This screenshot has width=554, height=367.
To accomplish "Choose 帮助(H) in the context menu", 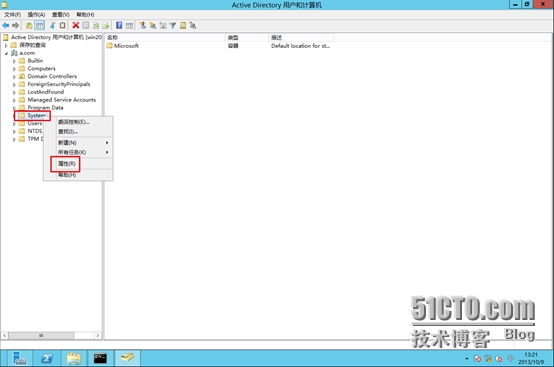I will (x=78, y=174).
